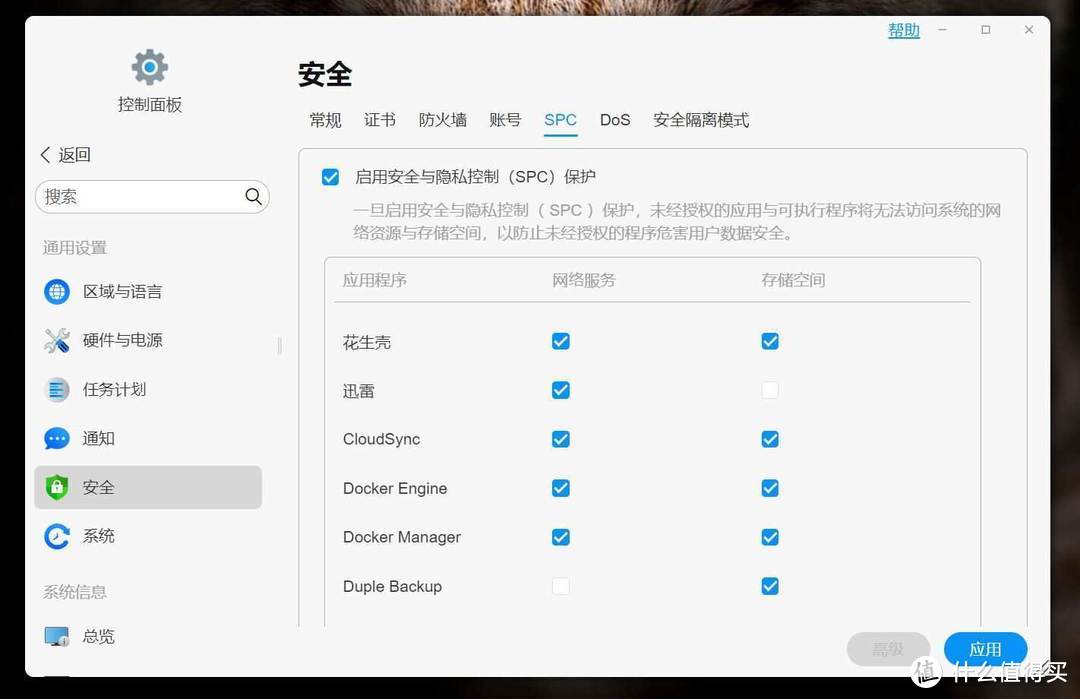This screenshot has width=1080, height=699.
Task: Select 区域与语言 in sidebar
Action: (148, 291)
